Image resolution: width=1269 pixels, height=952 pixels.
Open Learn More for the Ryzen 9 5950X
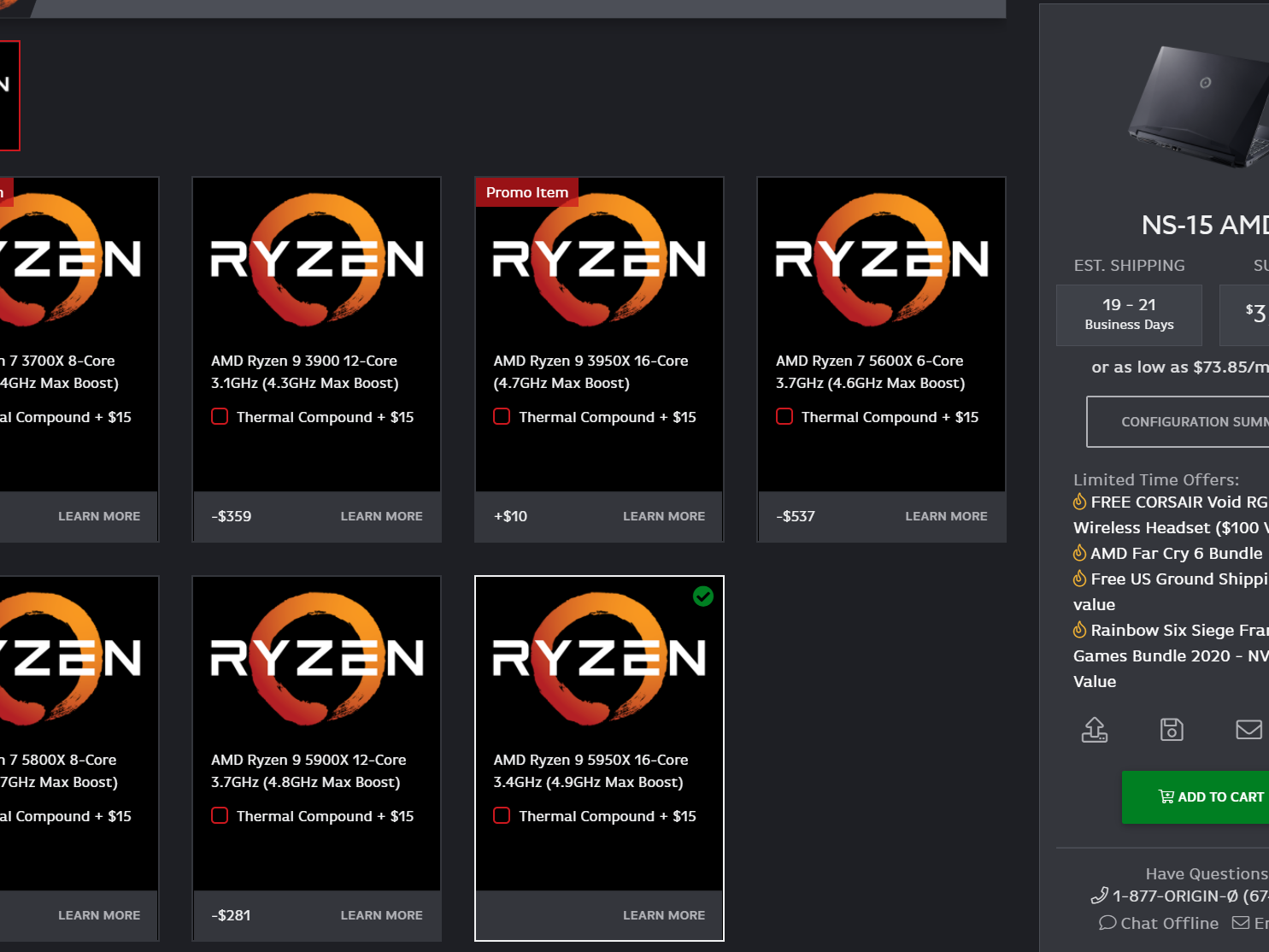tap(664, 915)
